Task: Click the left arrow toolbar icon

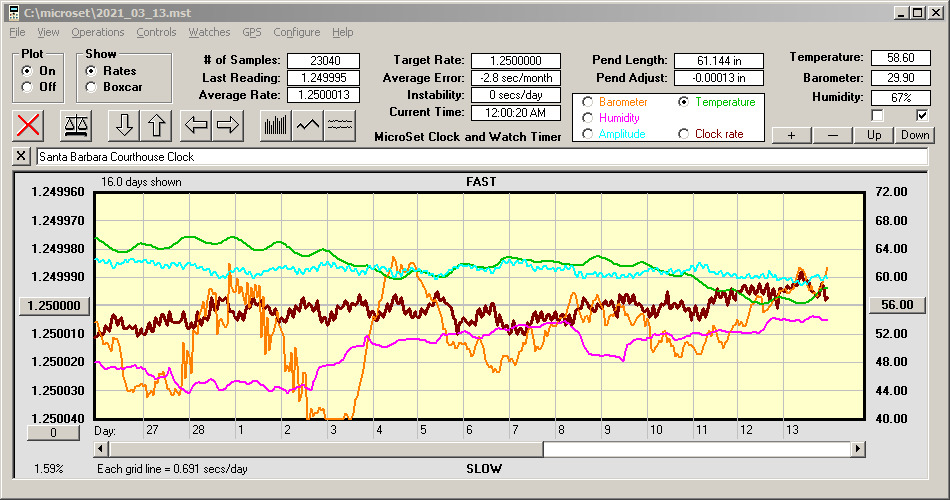Action: [x=196, y=125]
